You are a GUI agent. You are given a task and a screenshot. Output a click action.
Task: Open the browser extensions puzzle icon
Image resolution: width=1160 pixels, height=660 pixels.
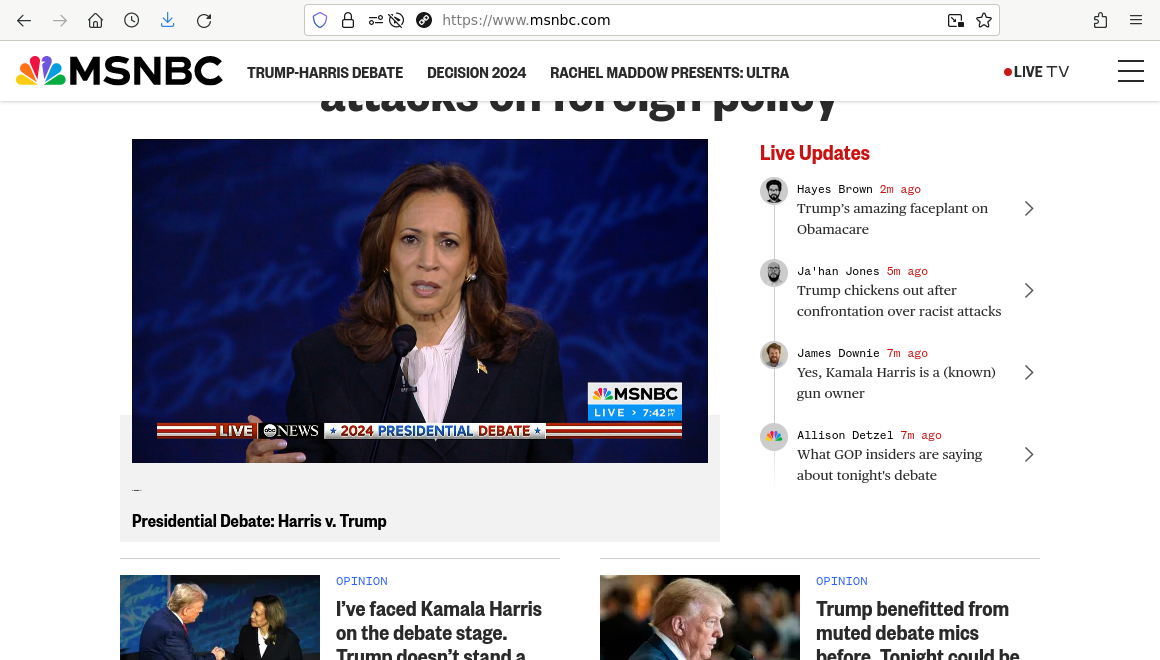pyautogui.click(x=1100, y=20)
